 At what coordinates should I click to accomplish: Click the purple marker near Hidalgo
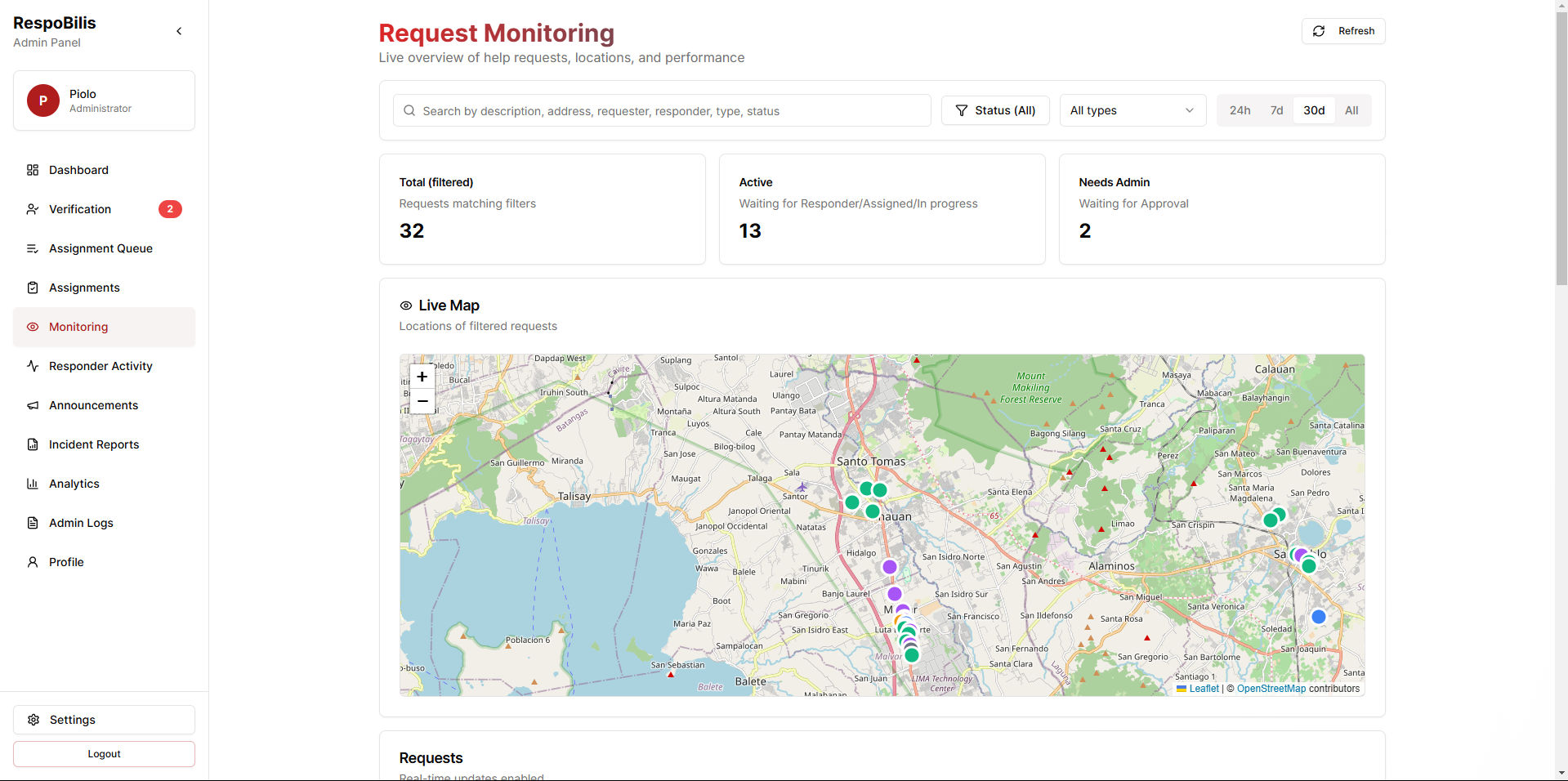tap(890, 566)
